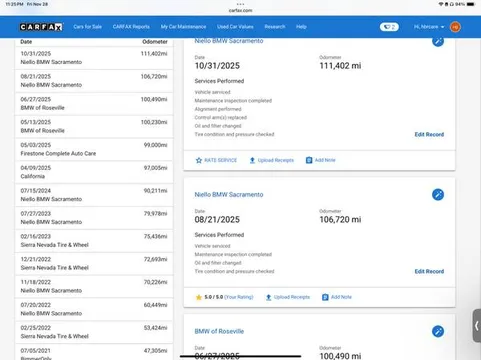Tap the battery indicator in status bar

470,4
